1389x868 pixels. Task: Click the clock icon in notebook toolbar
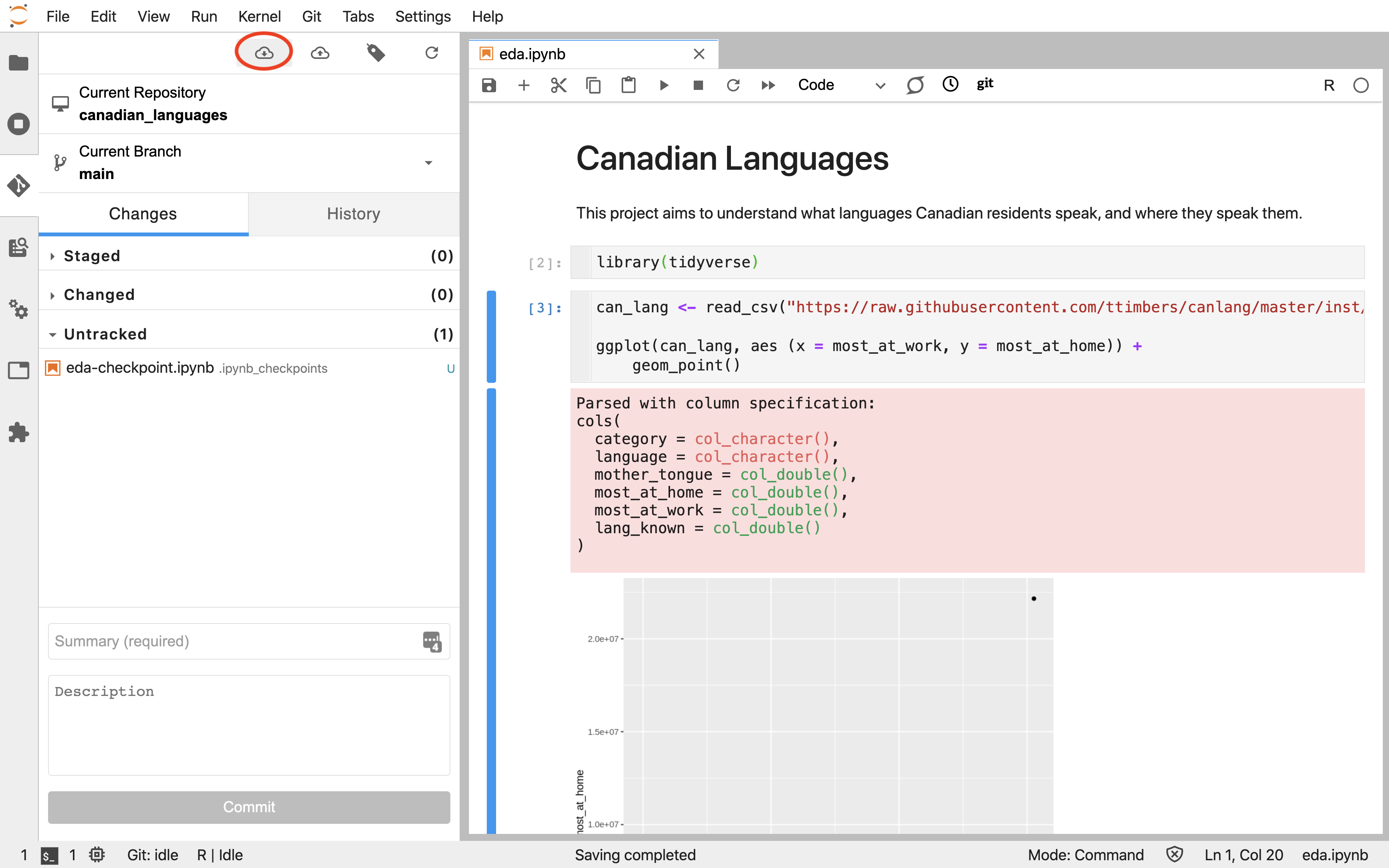coord(951,84)
